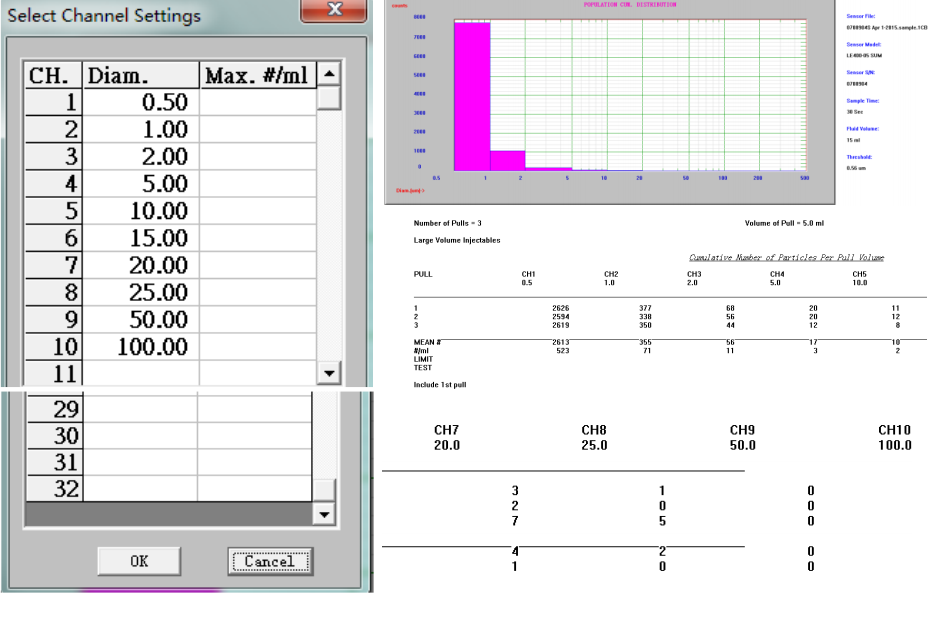Click the Cancel button
The width and height of the screenshot is (933, 626).
coord(270,561)
